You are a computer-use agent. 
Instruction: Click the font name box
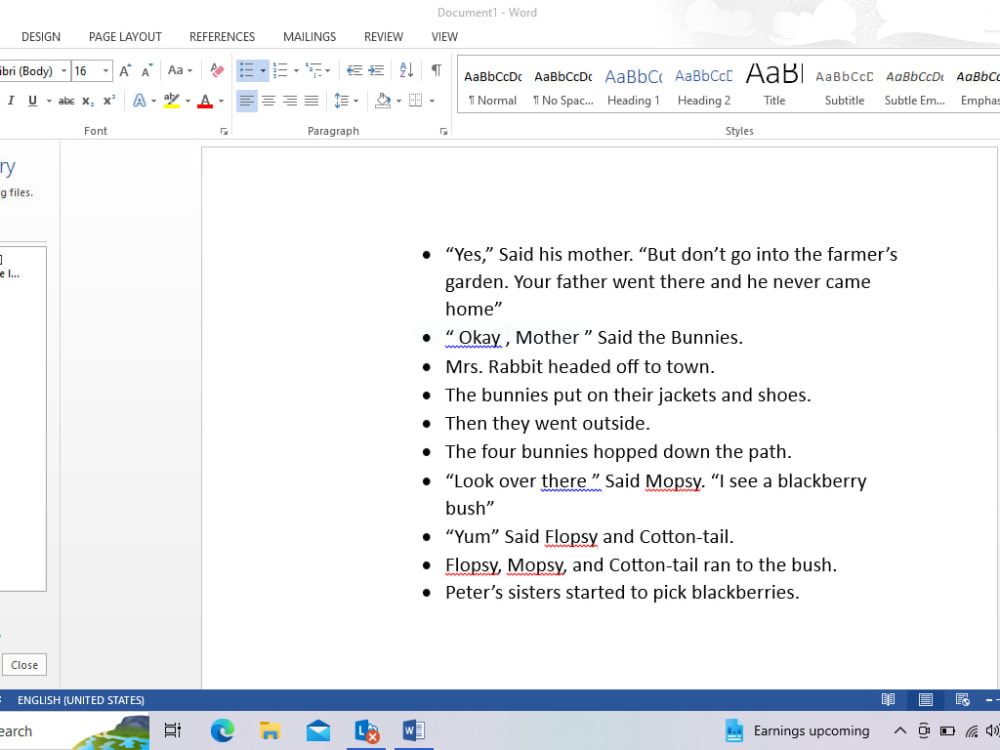[34, 71]
